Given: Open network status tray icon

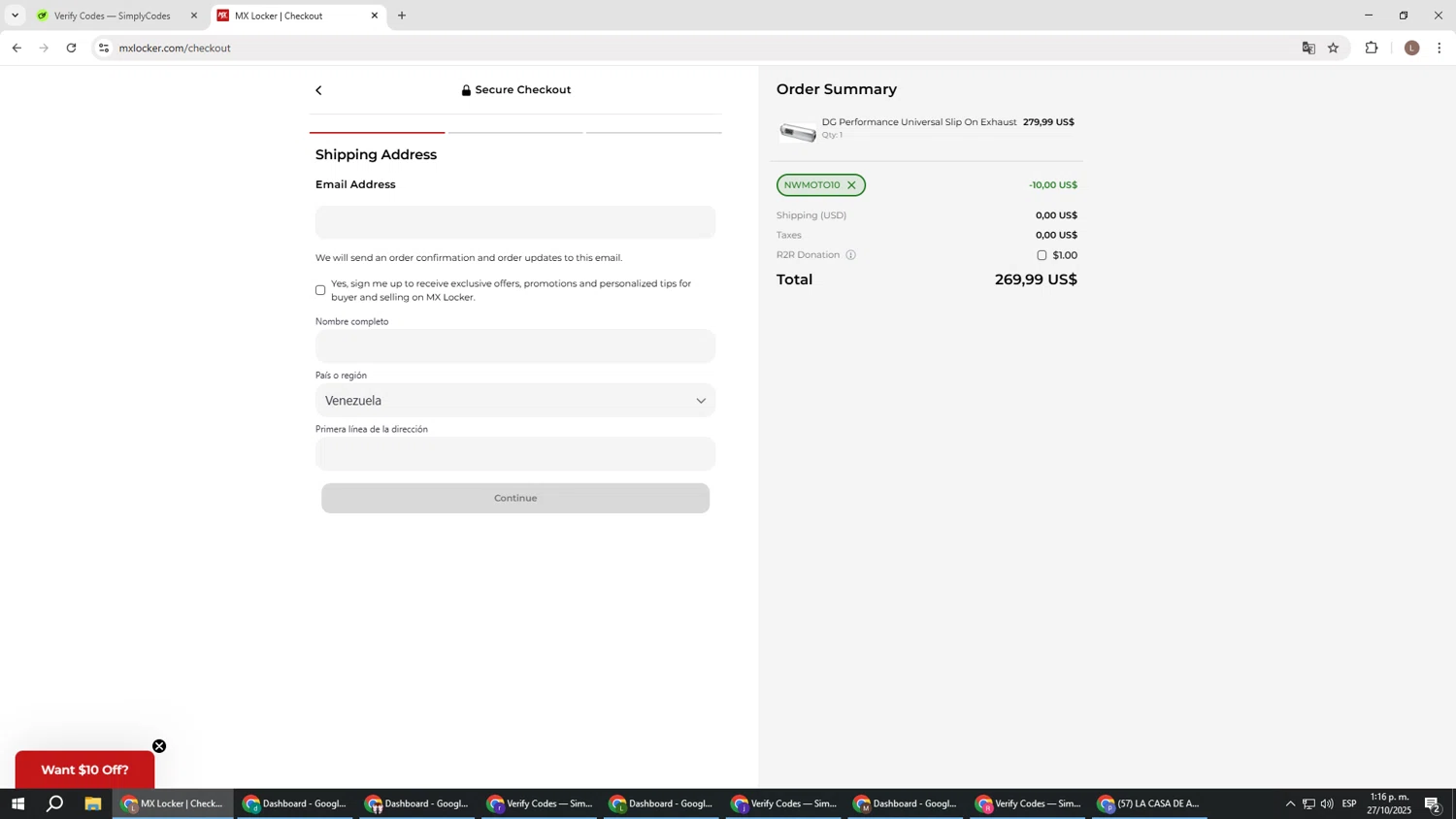Looking at the screenshot, I should [1308, 803].
